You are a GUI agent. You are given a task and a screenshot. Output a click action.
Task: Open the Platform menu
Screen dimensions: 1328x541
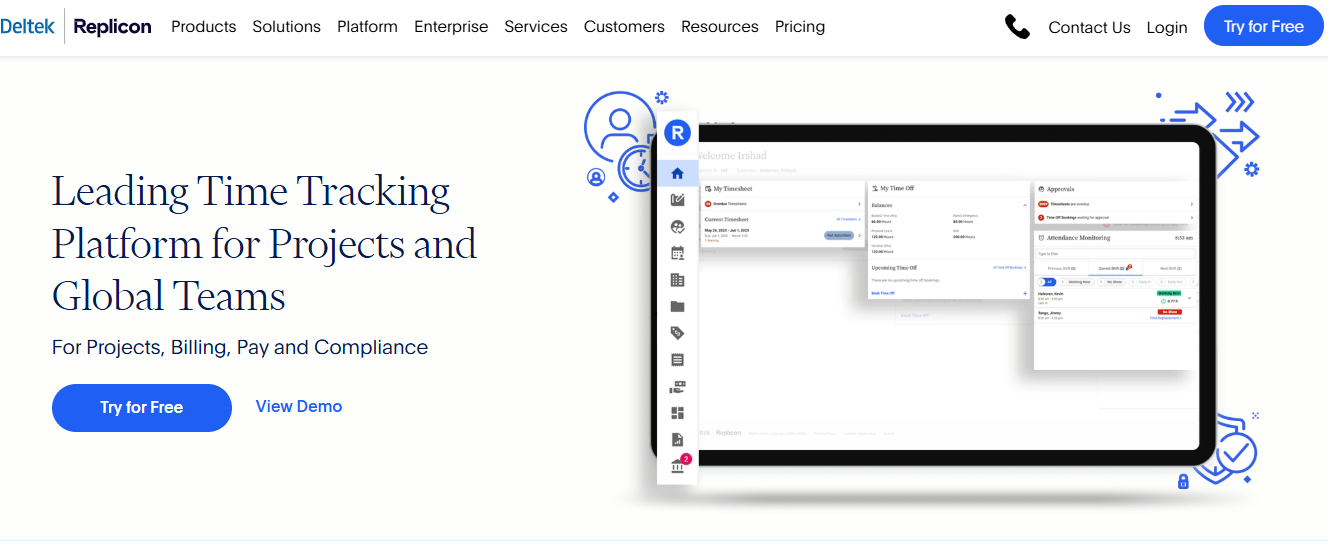coord(367,27)
